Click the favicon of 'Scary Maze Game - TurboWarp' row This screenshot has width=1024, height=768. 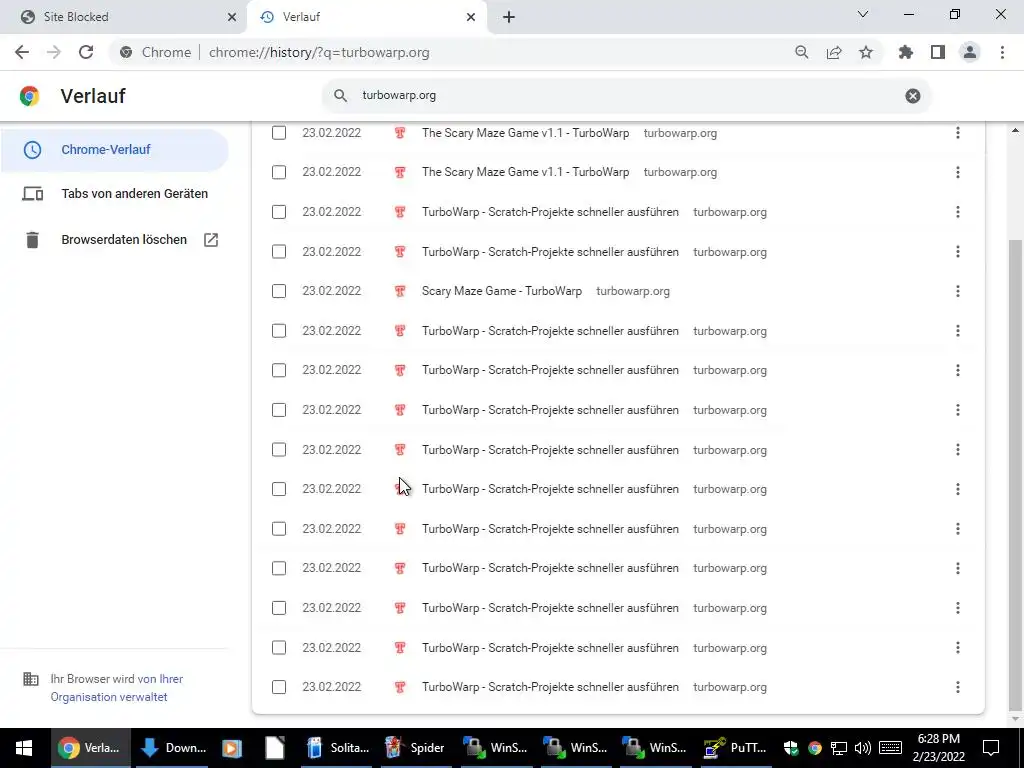pos(400,291)
